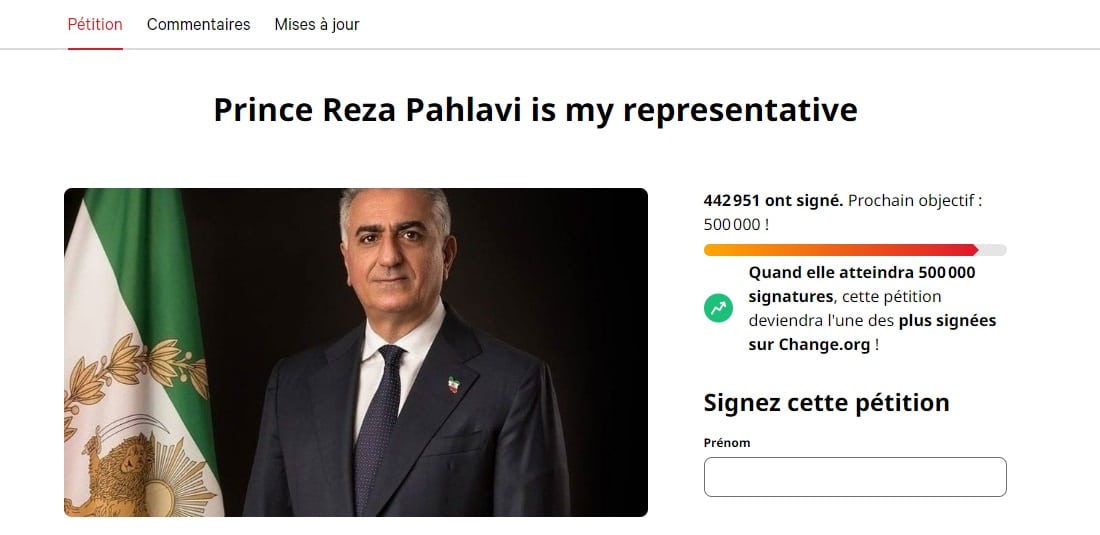Click the red underline beneath Pétition tab
1100x535 pixels.
95,49
